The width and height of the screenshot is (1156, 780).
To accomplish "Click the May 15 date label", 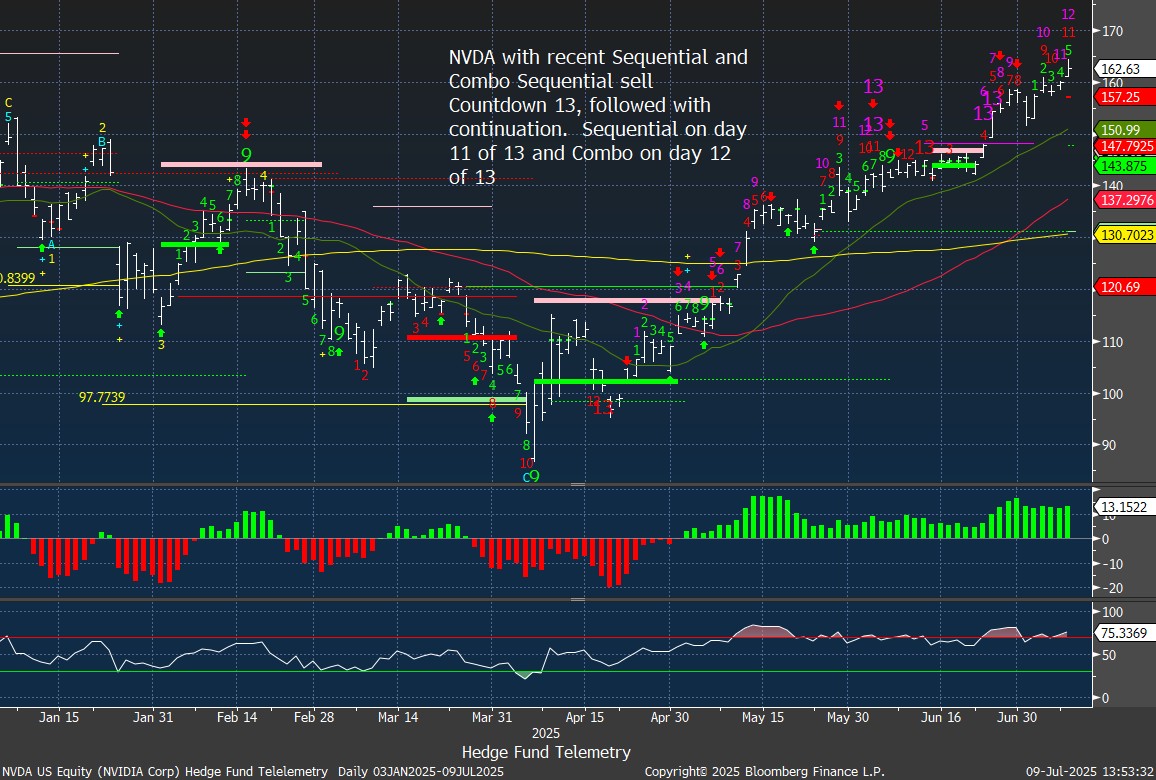I will [763, 717].
